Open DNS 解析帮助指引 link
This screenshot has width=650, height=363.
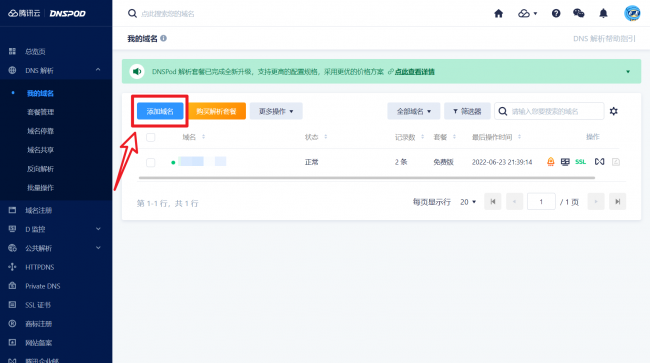click(x=604, y=39)
